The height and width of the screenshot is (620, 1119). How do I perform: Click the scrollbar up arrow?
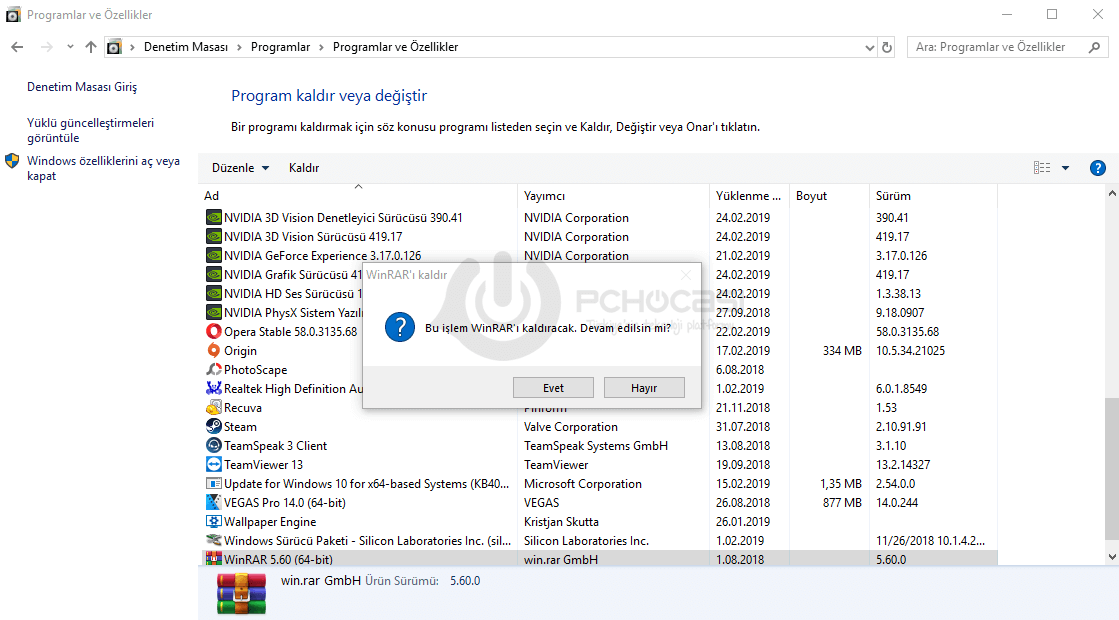(1112, 193)
